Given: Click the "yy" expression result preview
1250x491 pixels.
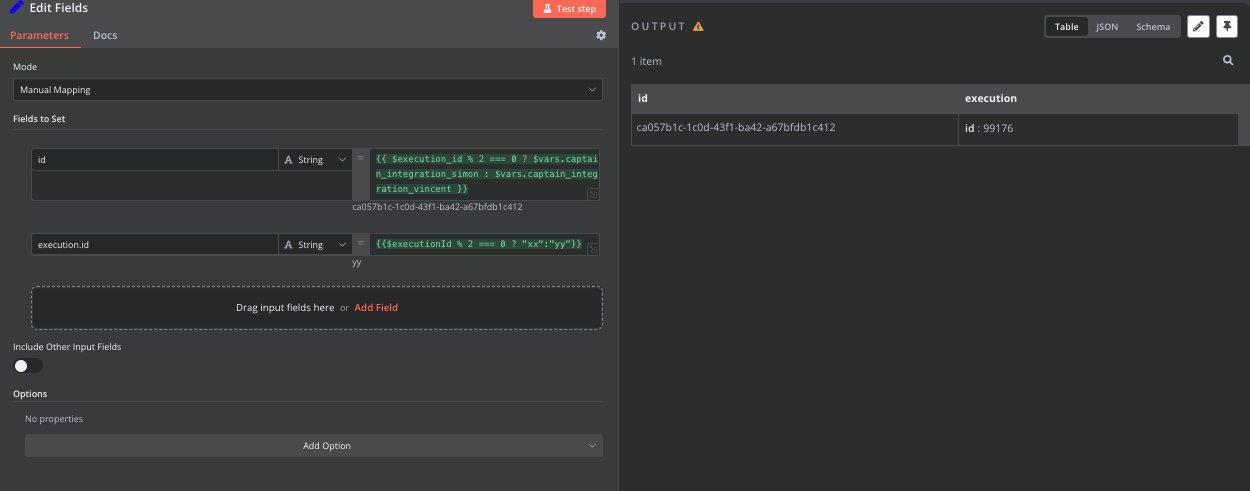Looking at the screenshot, I should [357, 263].
